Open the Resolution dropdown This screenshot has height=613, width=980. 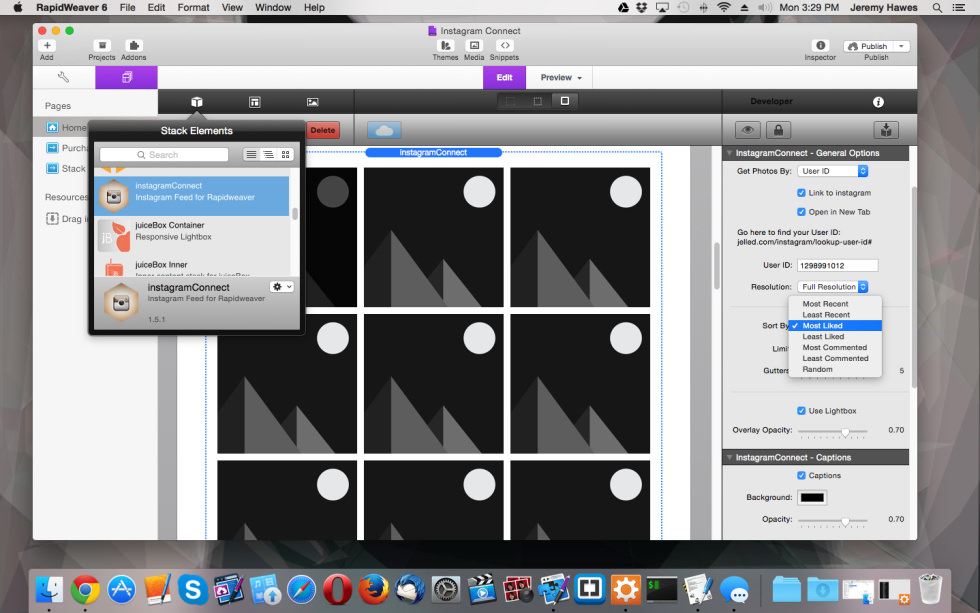832,287
